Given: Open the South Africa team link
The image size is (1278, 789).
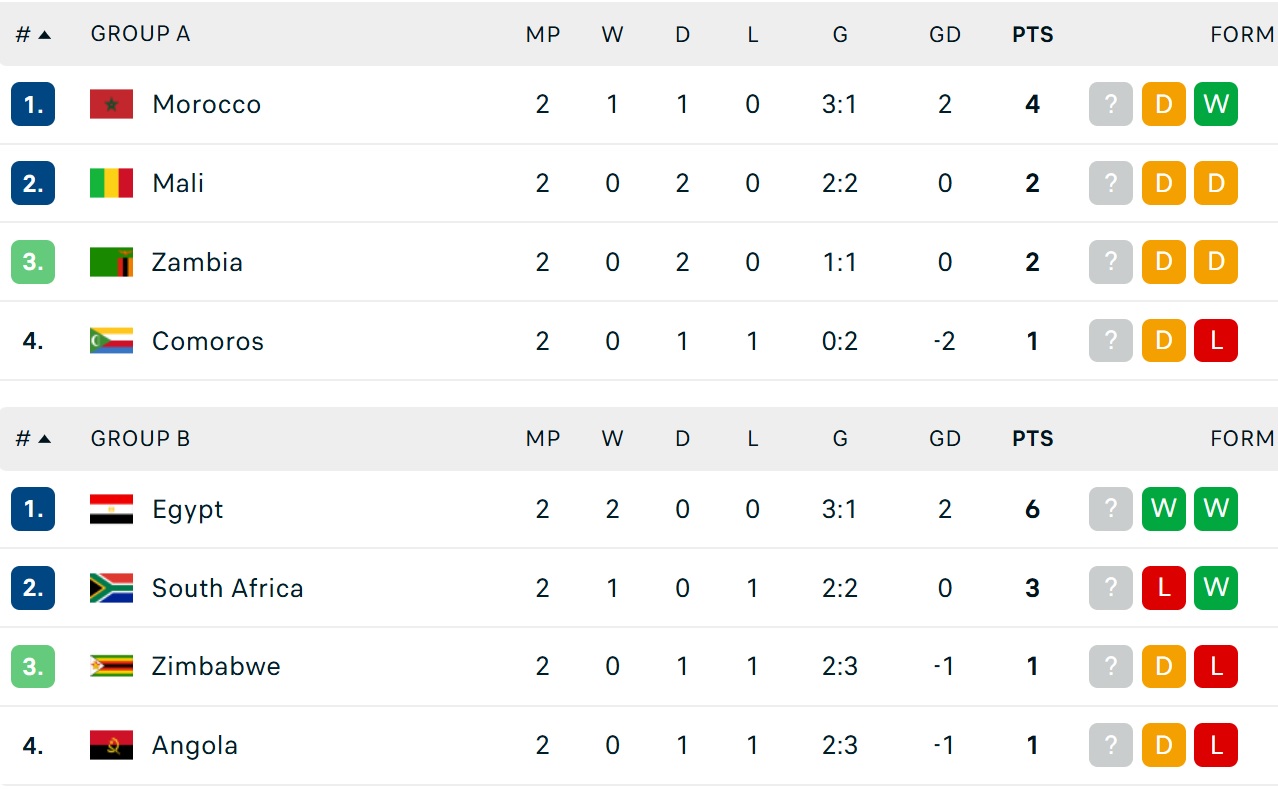Looking at the screenshot, I should pyautogui.click(x=227, y=588).
